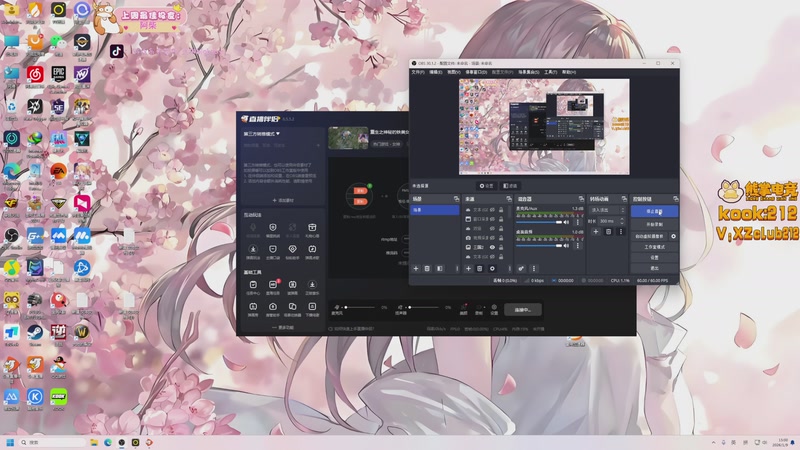Open the 帮助(H) menu in OBS
The height and width of the screenshot is (450, 800).
(x=568, y=72)
